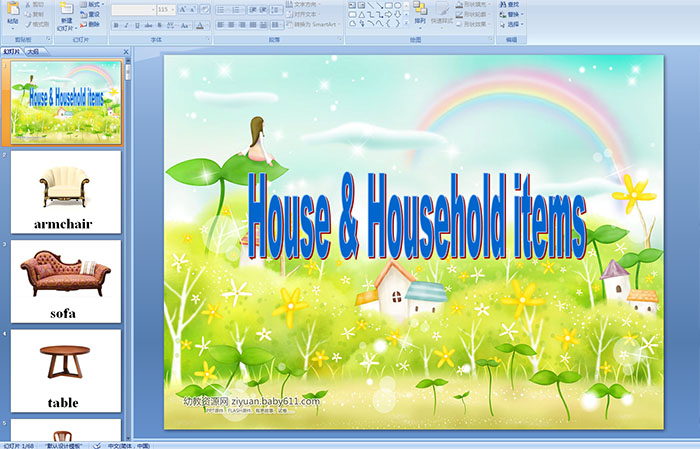Click the Shape Effects icon

459,24
